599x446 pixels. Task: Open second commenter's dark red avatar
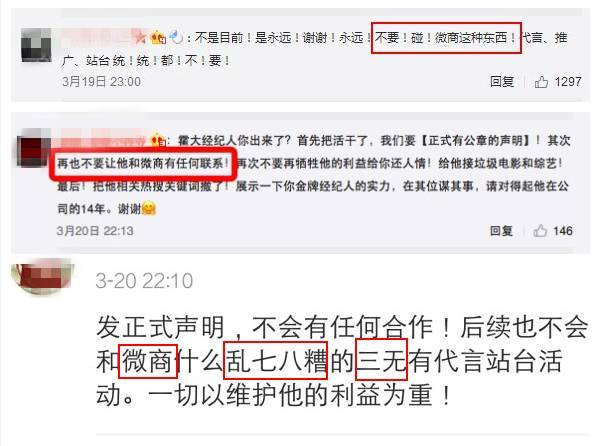click(34, 148)
